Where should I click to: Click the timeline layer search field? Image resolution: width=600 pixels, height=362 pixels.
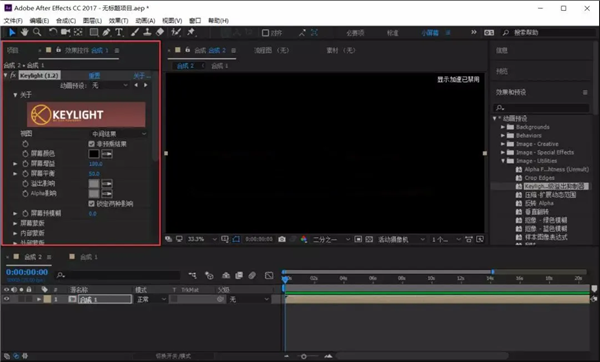pos(118,275)
